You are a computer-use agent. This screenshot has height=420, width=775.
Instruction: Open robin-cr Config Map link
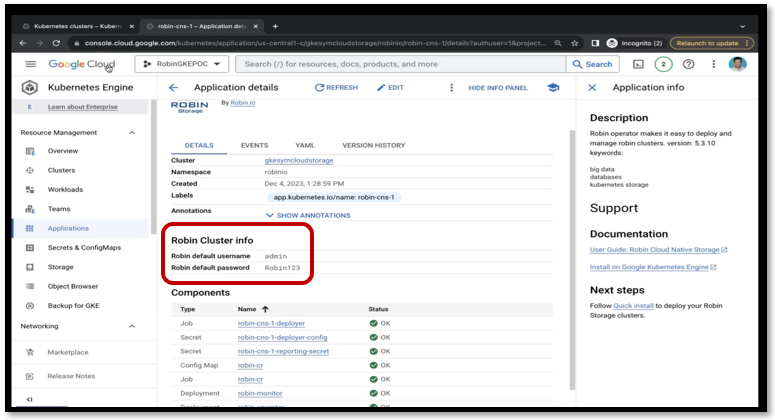point(250,365)
